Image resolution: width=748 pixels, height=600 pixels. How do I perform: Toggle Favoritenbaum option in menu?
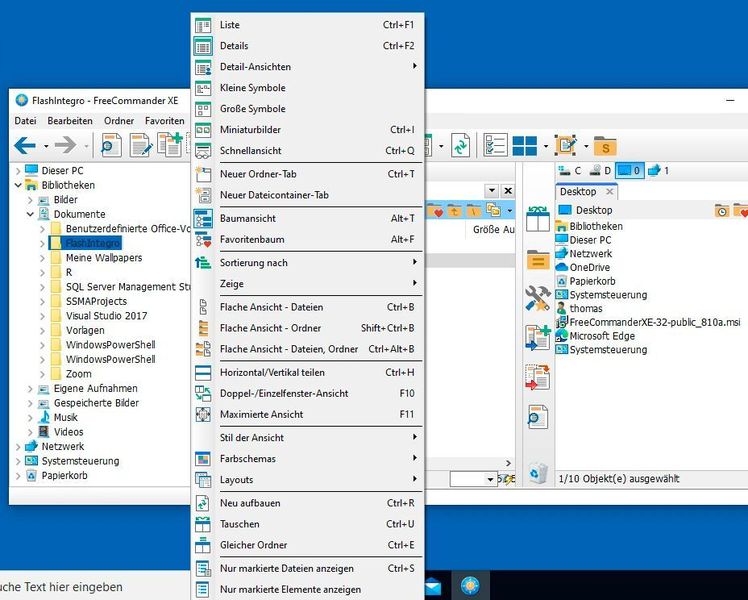click(x=308, y=239)
